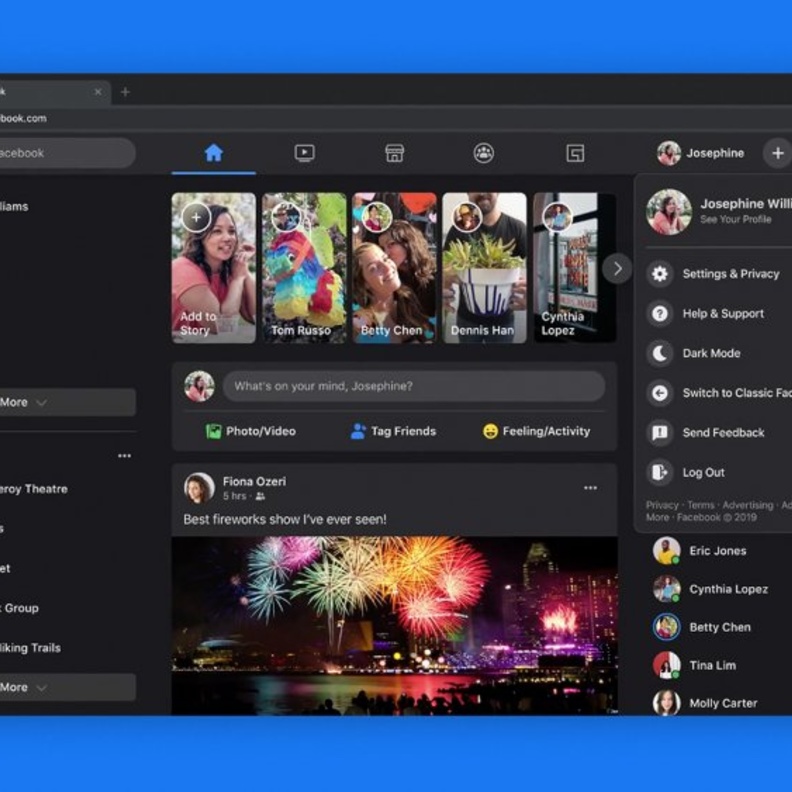Open a new browser tab

(x=125, y=92)
